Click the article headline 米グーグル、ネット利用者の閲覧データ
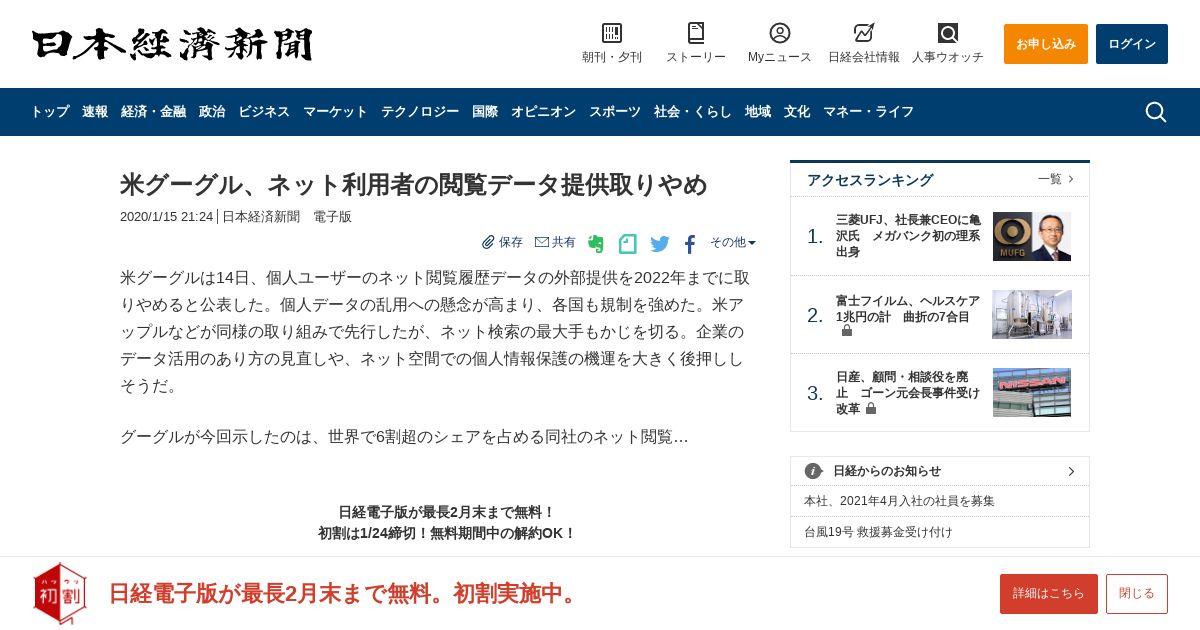1200x630 pixels. point(414,185)
